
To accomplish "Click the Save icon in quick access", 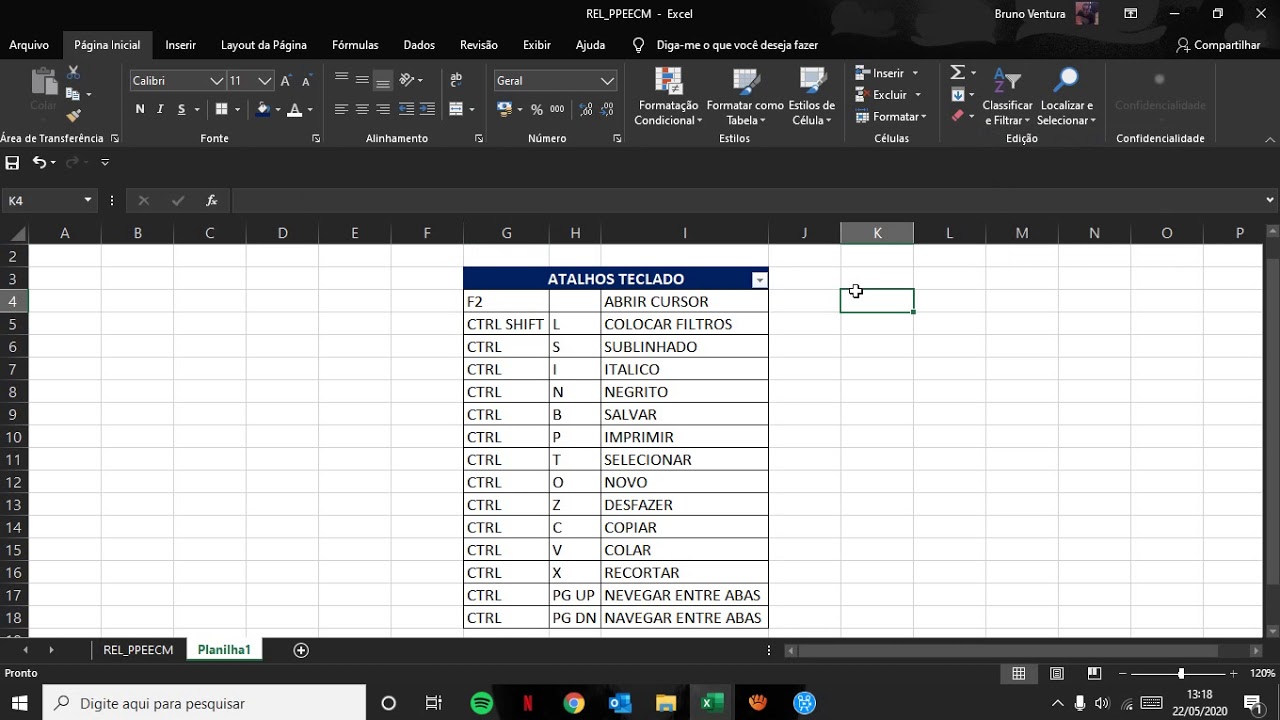I will click(12, 162).
